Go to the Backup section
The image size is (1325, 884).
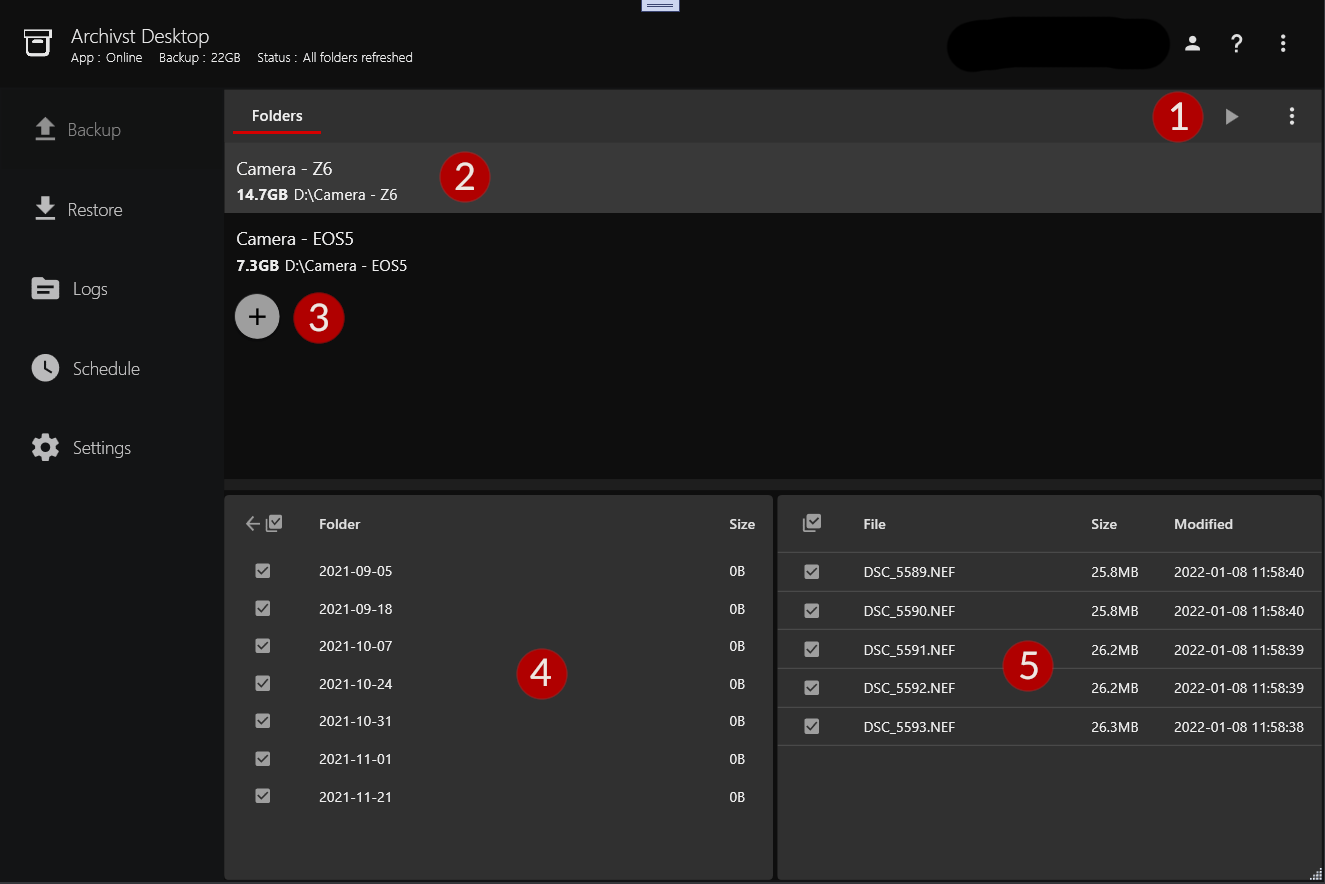[x=78, y=130]
